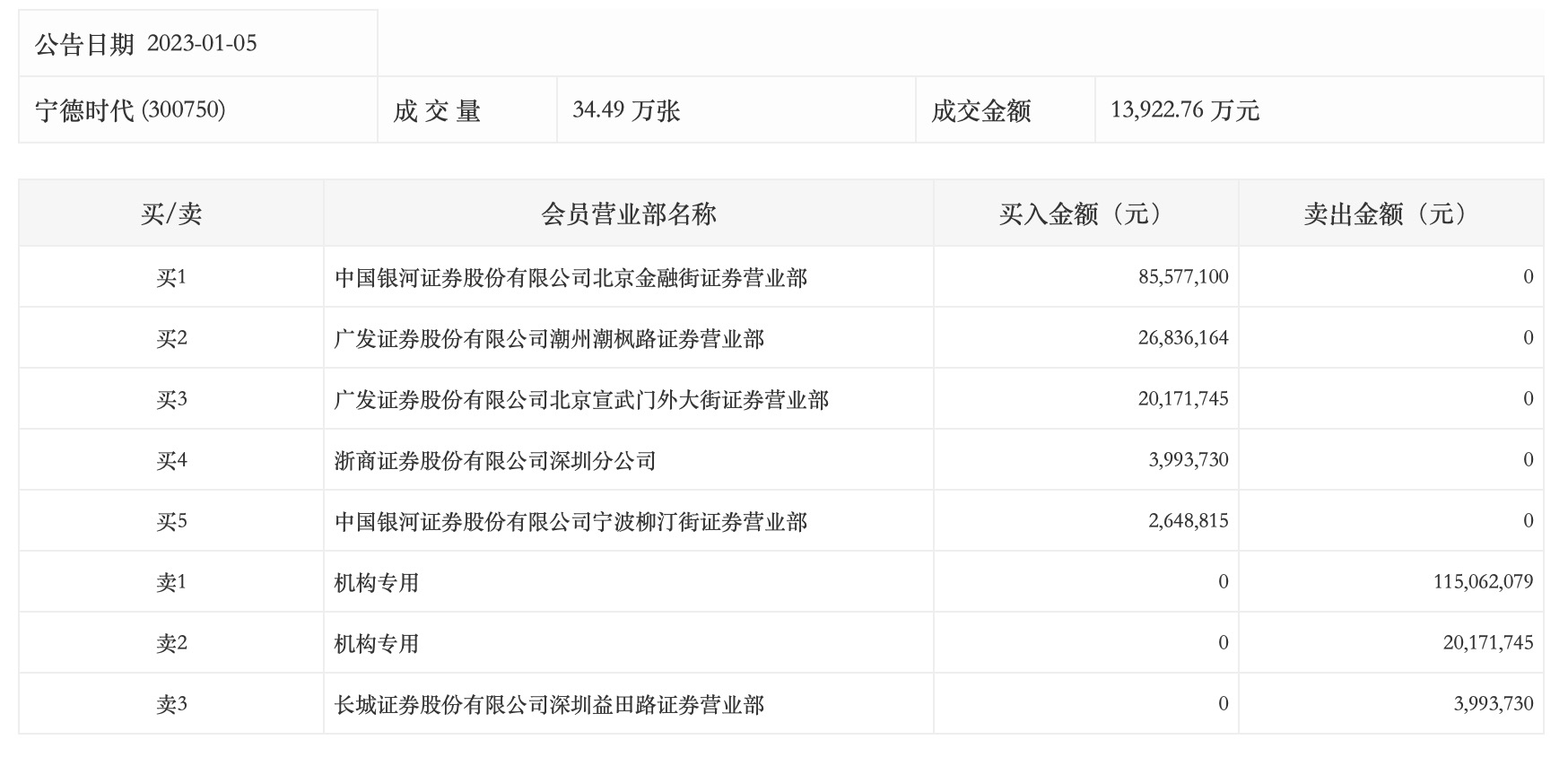Select the 卖2 row label
The height and width of the screenshot is (757, 1568).
point(171,643)
